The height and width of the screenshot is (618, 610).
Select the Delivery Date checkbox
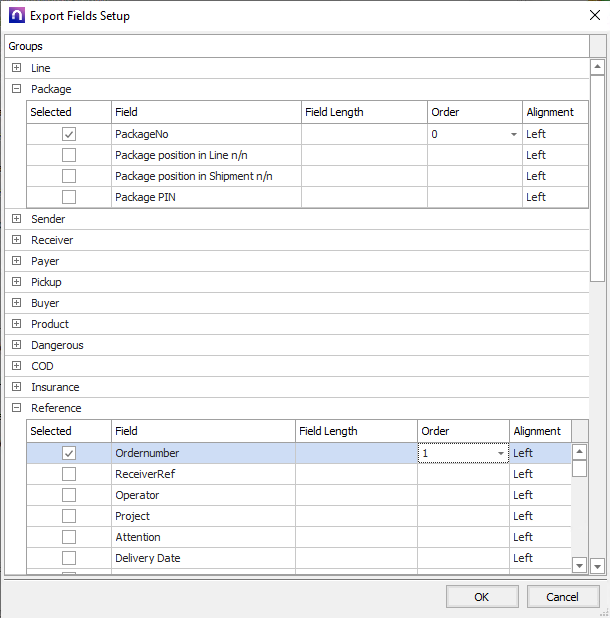(69, 558)
